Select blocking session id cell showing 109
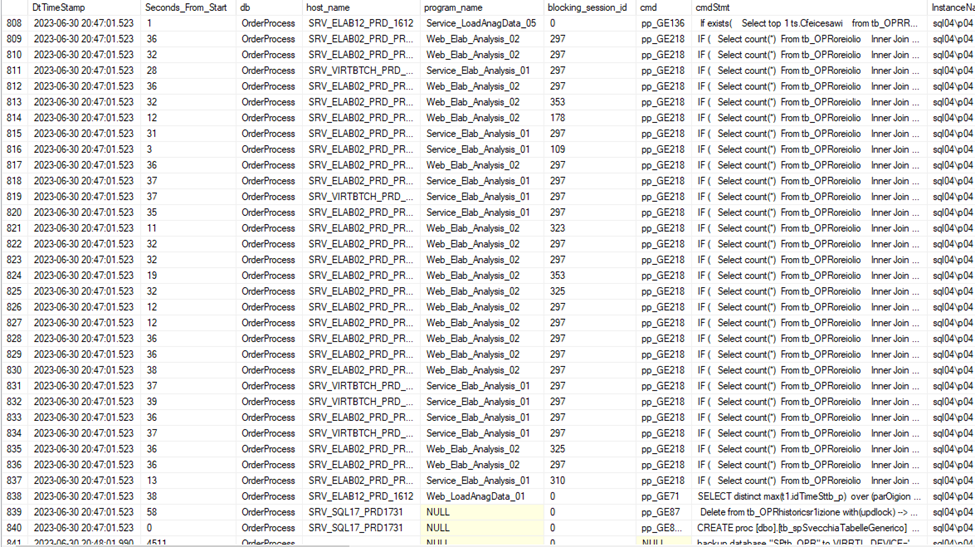 click(558, 150)
